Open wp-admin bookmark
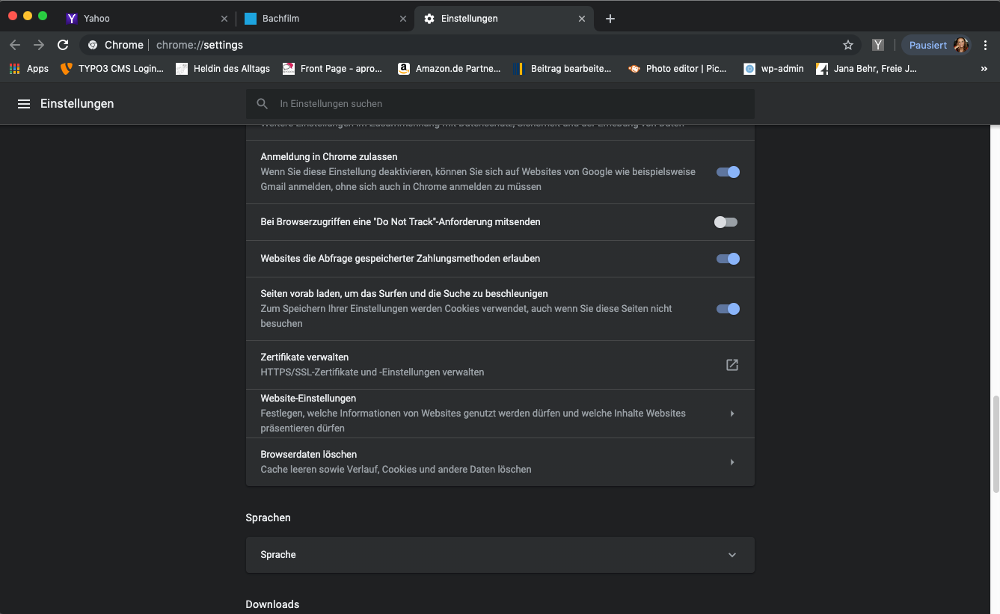This screenshot has width=1000, height=614. tap(774, 68)
